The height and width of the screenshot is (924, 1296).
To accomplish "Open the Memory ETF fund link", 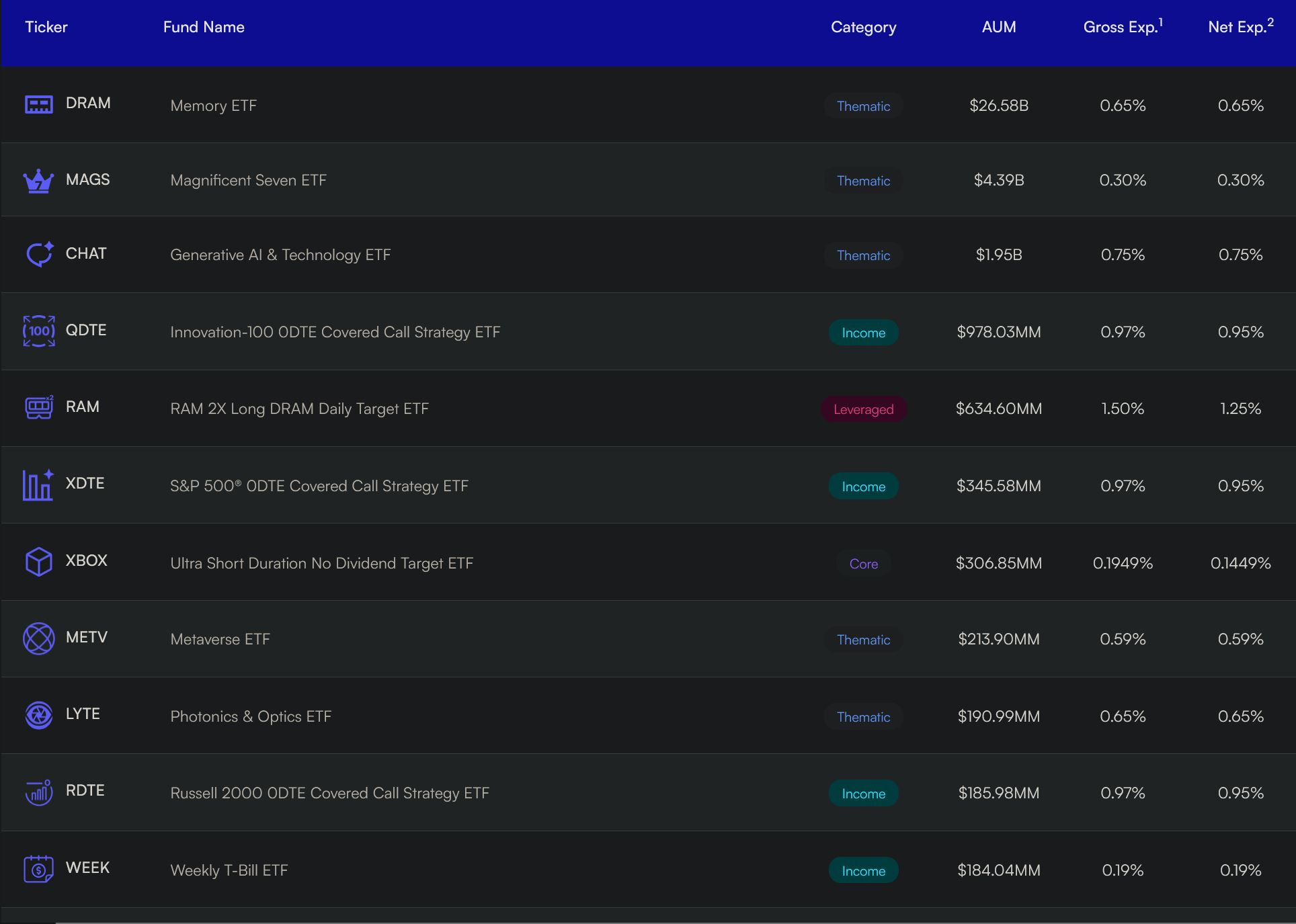I will point(214,106).
